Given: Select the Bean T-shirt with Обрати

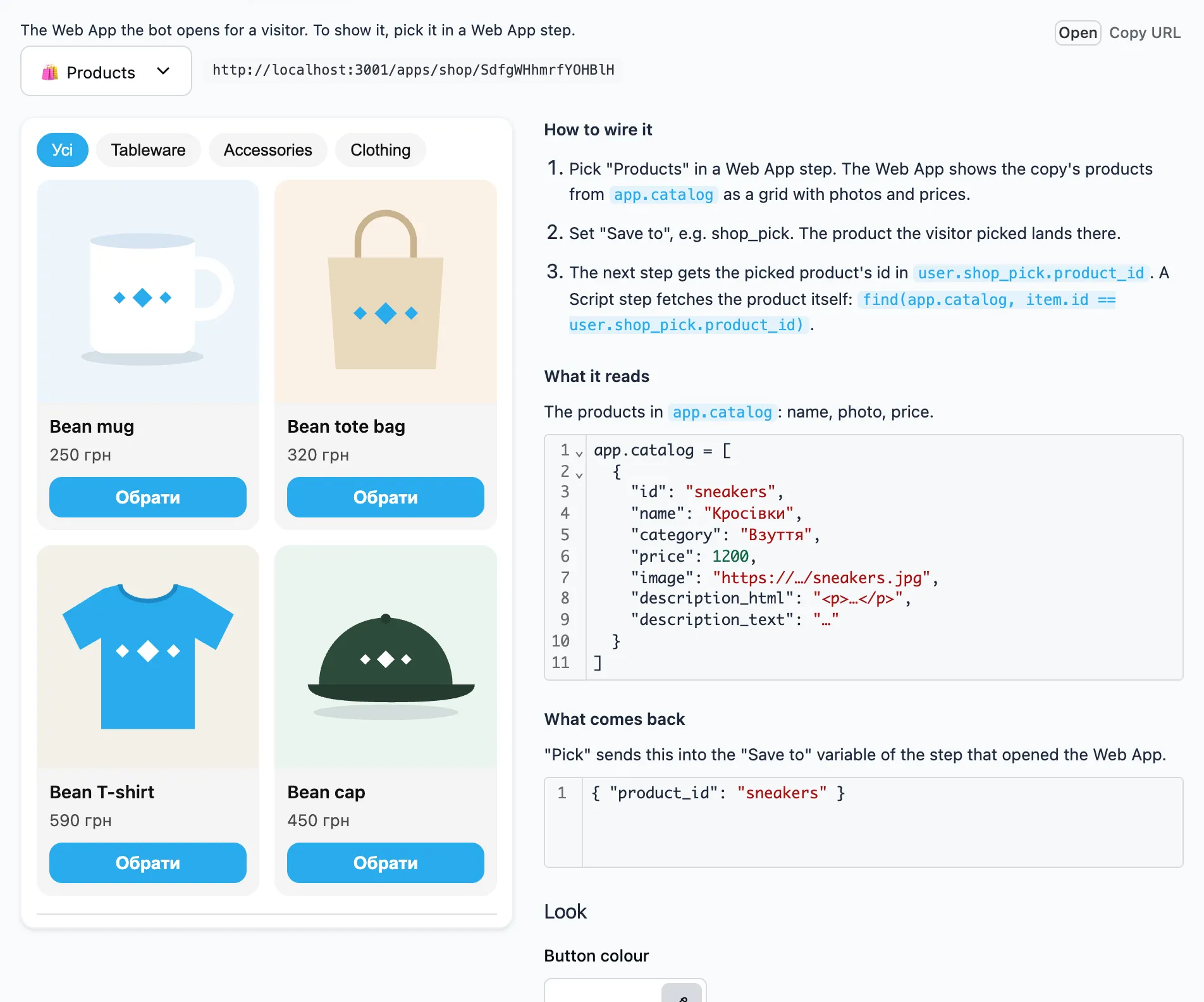Looking at the screenshot, I should pos(148,863).
